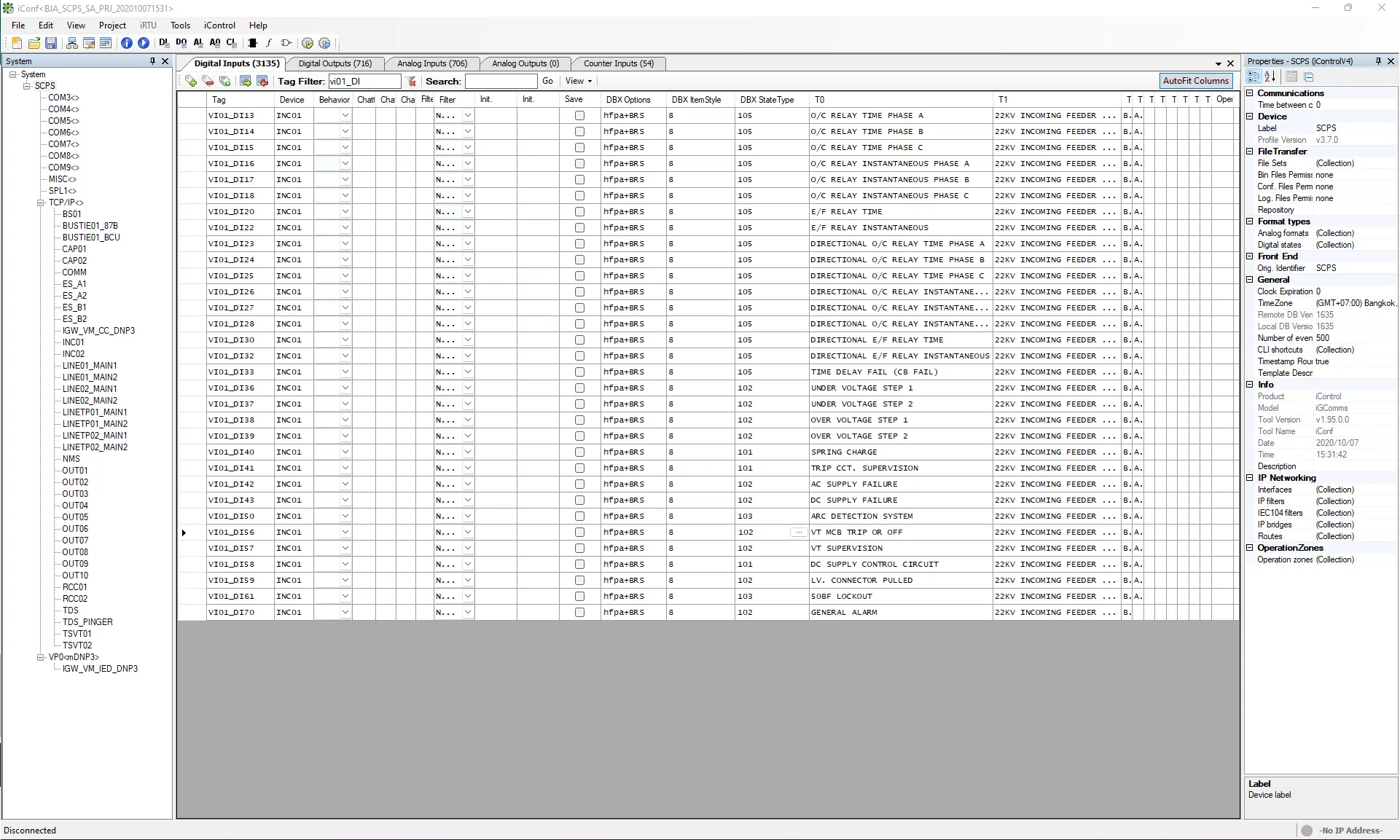Switch to Analog Inputs (706) tab
Image resolution: width=1400 pixels, height=840 pixels.
[432, 63]
